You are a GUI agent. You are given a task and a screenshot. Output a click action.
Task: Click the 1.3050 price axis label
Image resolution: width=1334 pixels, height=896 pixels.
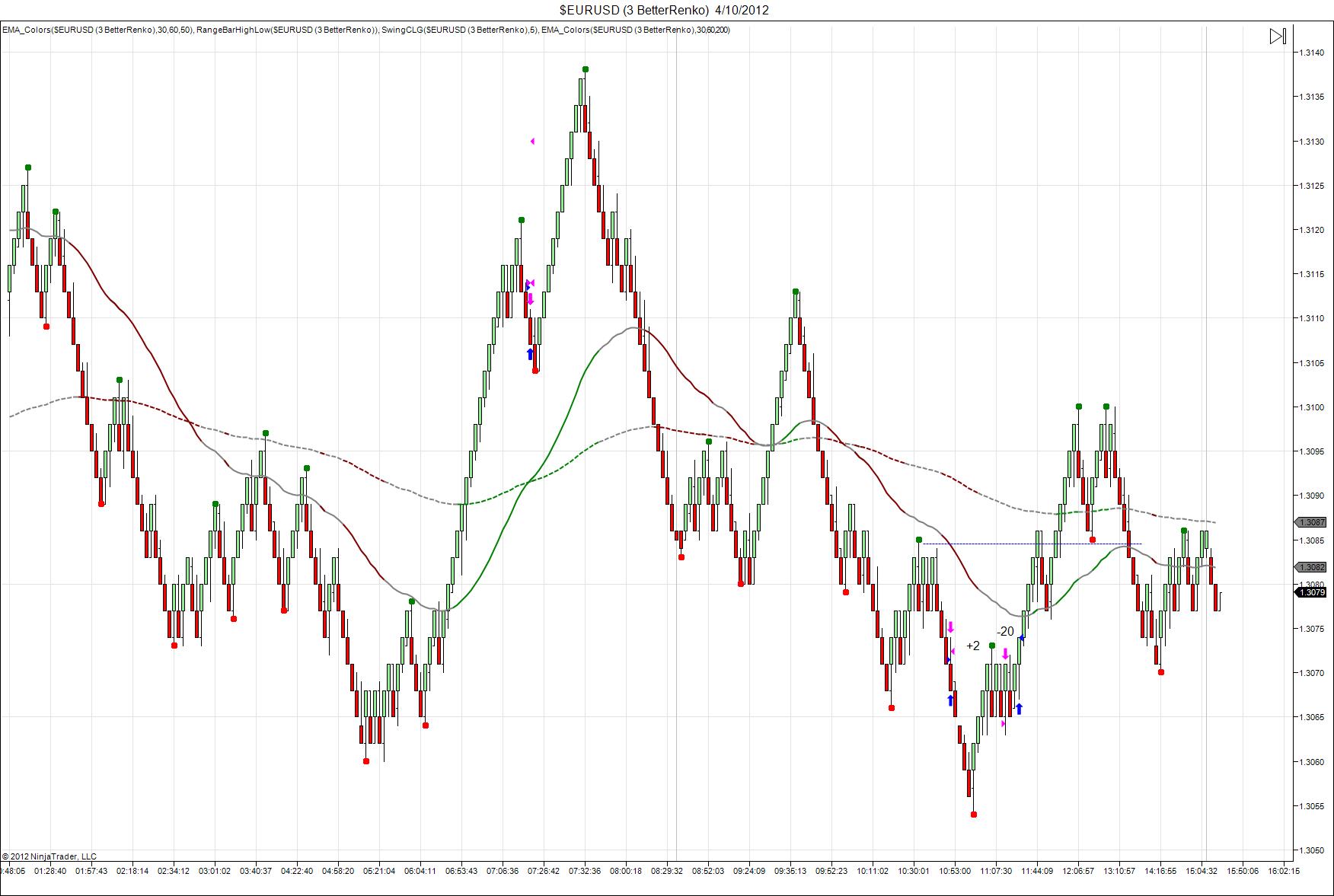click(x=1311, y=850)
